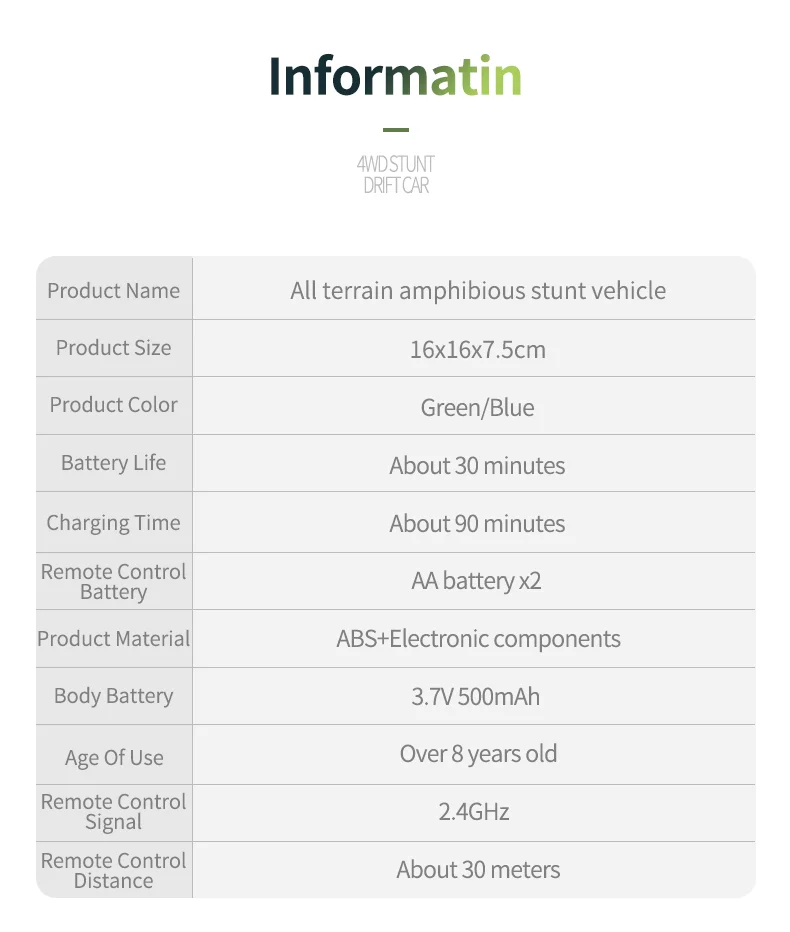Click the small green dash under heading
The width and height of the screenshot is (790, 932).
[x=396, y=130]
